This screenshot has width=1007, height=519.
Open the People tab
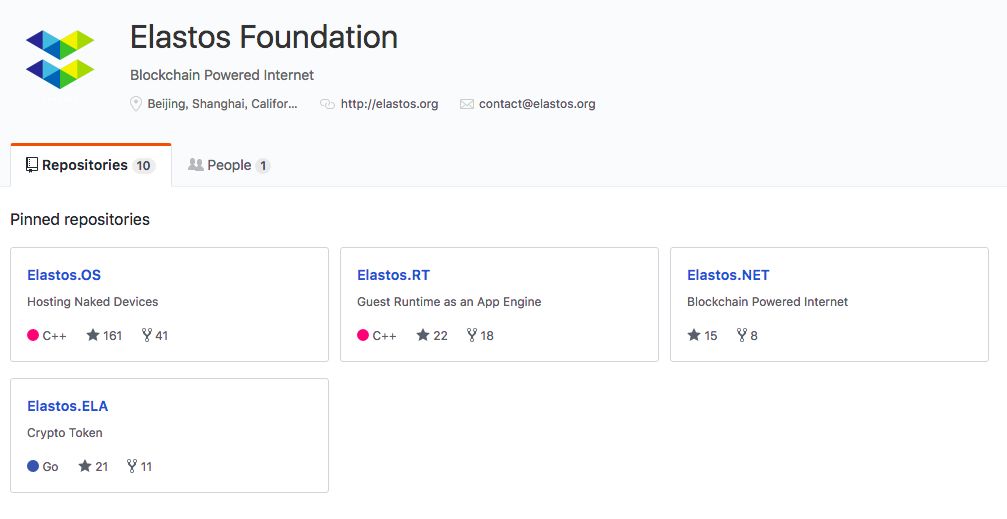coord(229,165)
